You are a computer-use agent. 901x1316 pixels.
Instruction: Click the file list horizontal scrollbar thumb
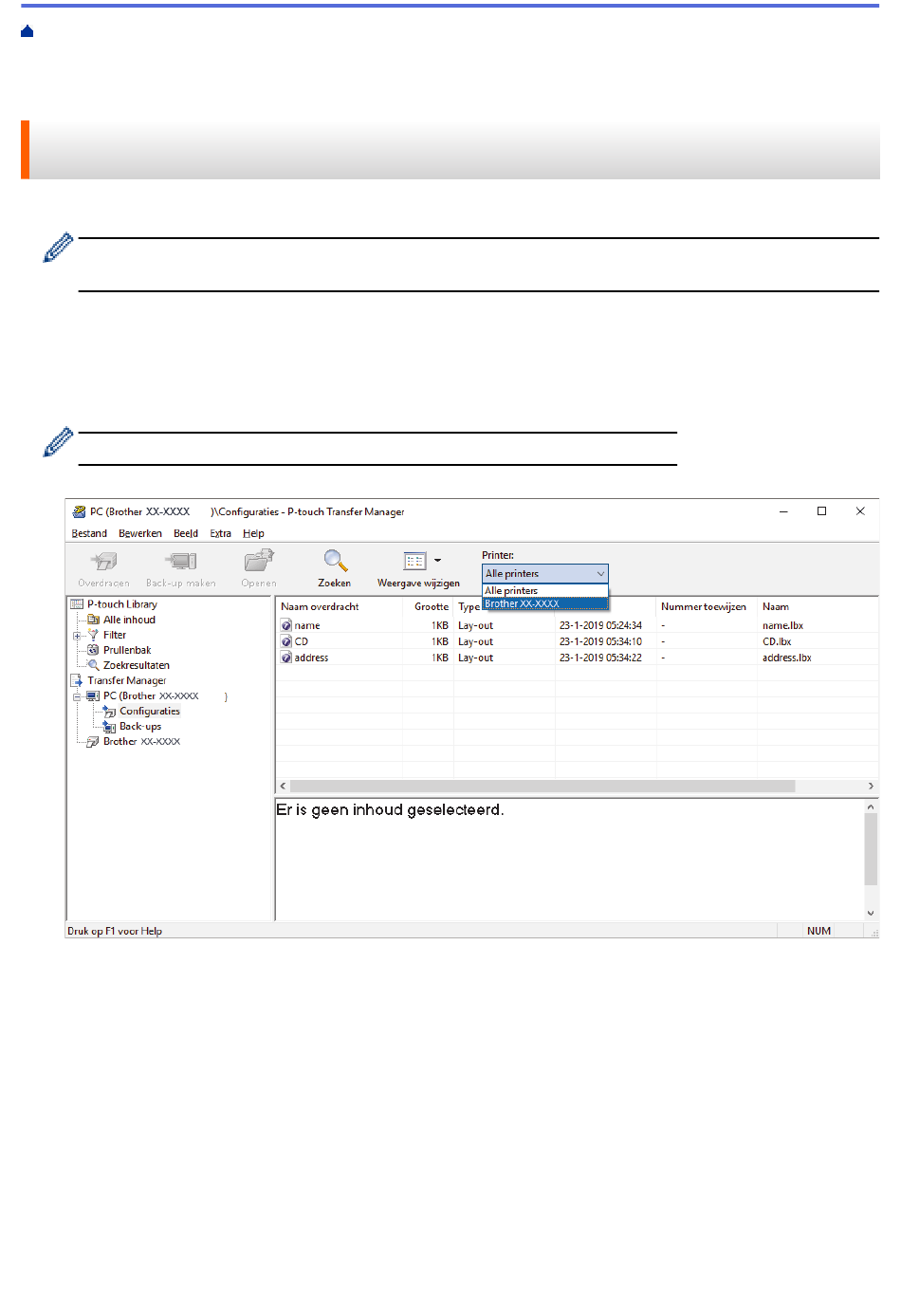(542, 786)
